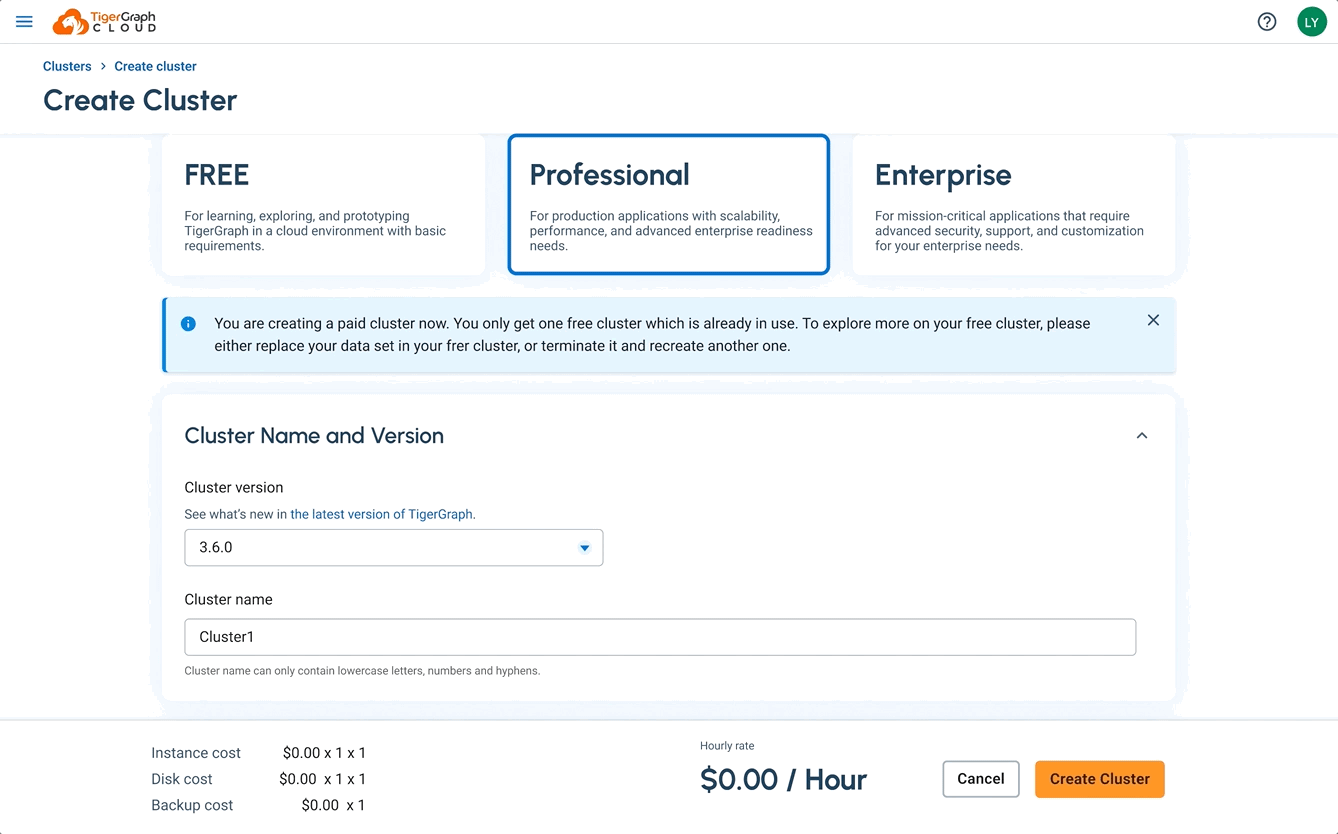Click the TigerGraph Cloud logo
1338x834 pixels.
coord(104,22)
